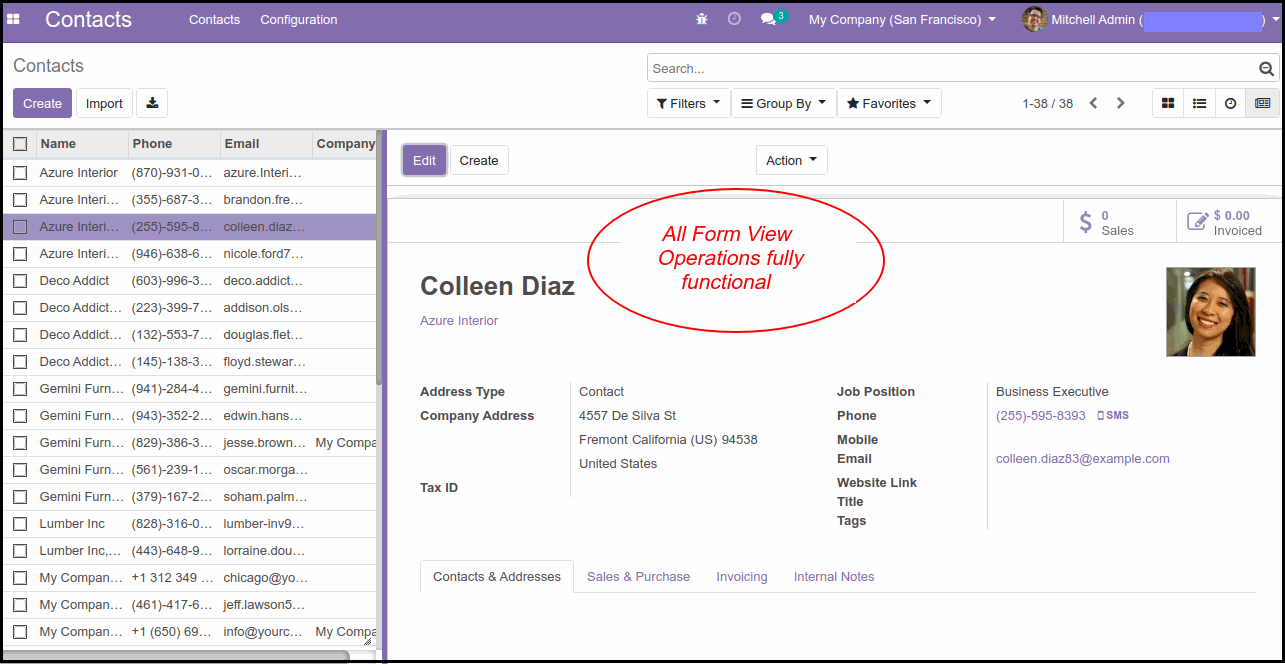Check the Deco Addict (603) row checkbox
Viewport: 1285px width, 664px height.
point(20,281)
